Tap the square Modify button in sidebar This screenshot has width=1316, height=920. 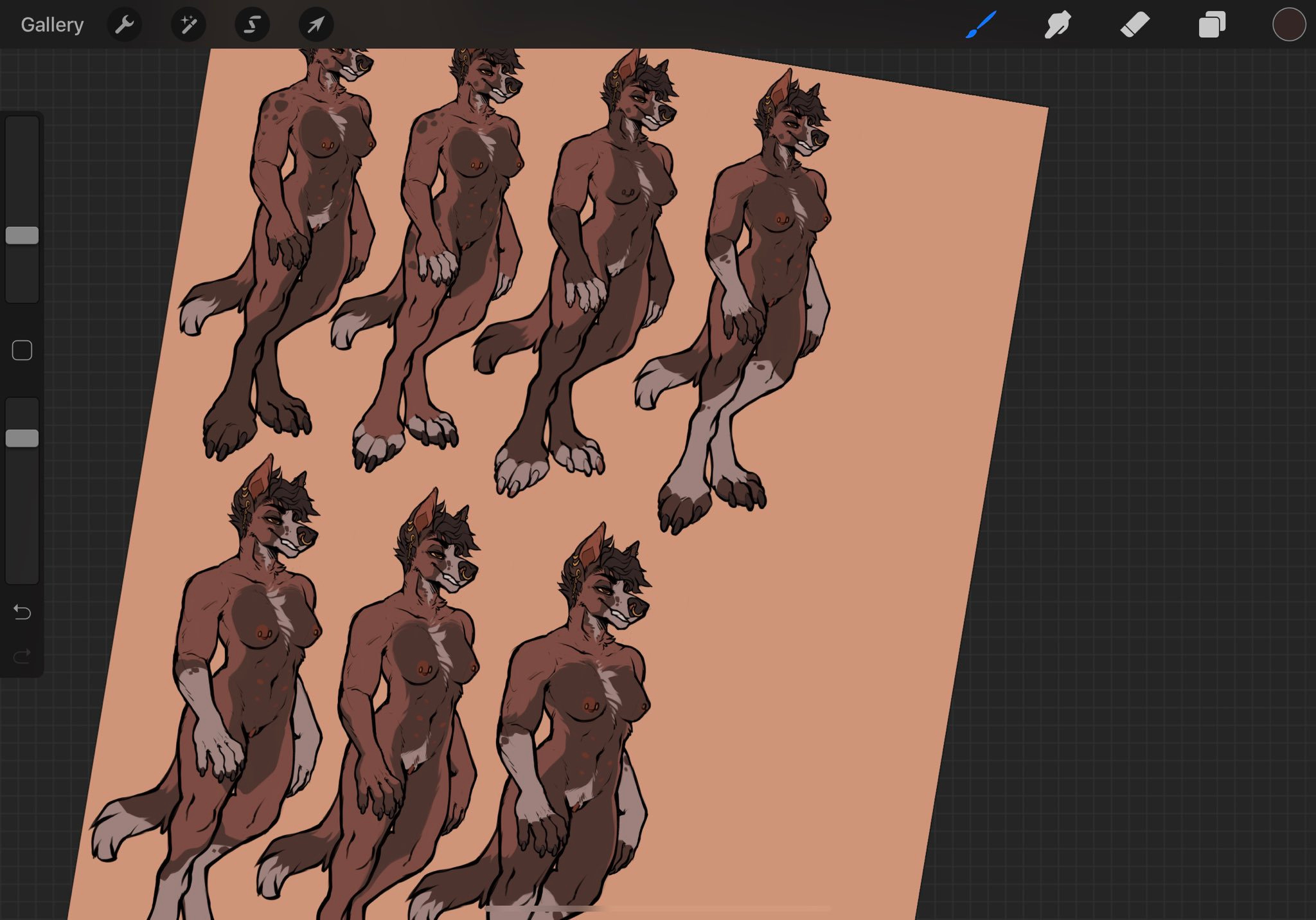pos(22,350)
